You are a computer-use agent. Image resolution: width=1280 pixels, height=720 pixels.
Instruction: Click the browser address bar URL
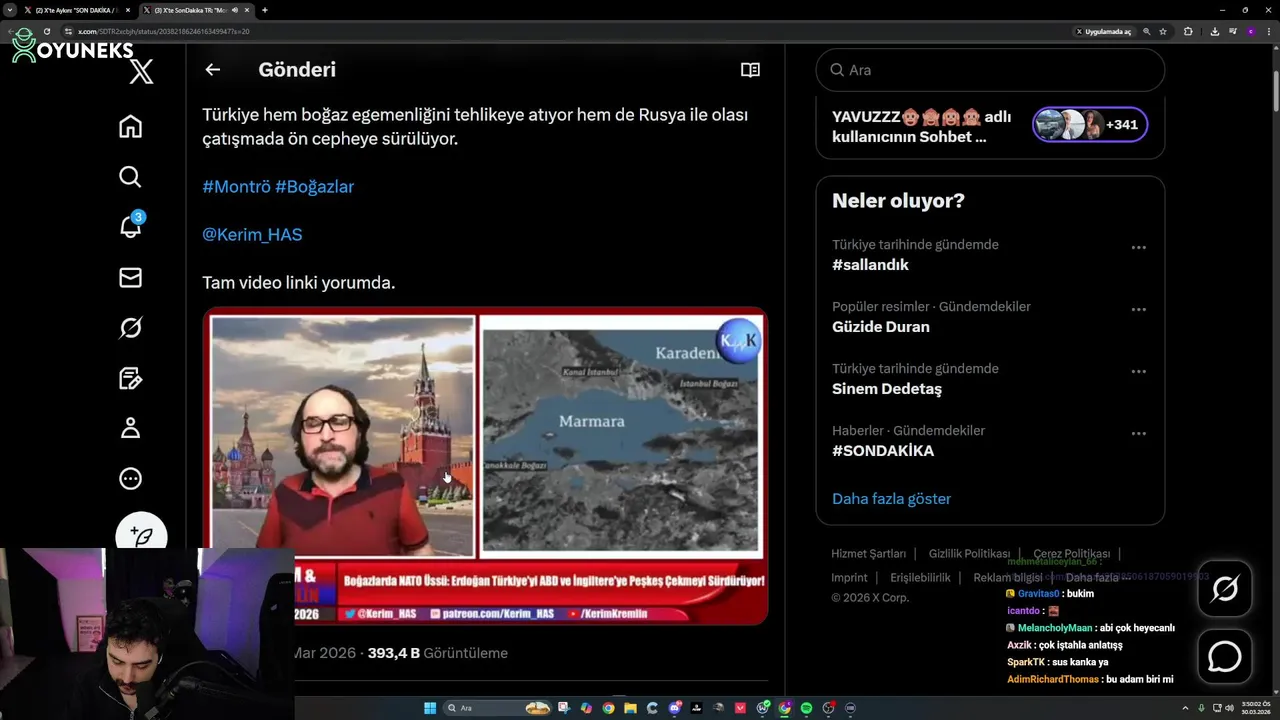point(164,31)
